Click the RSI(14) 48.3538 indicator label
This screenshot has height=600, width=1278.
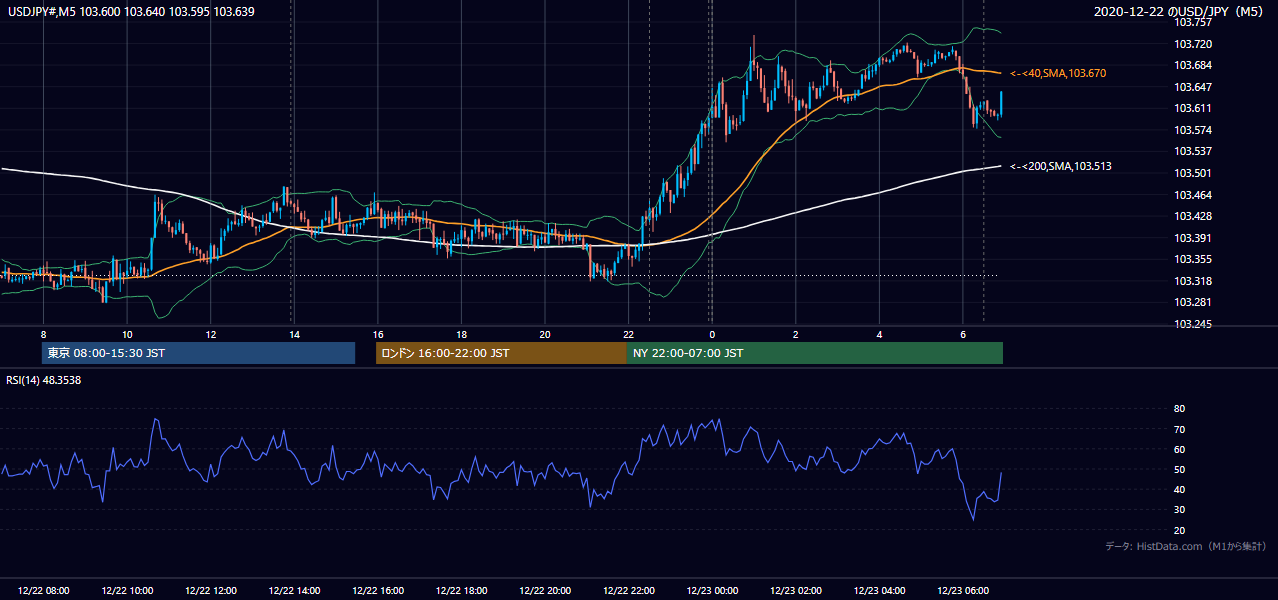tap(44, 380)
